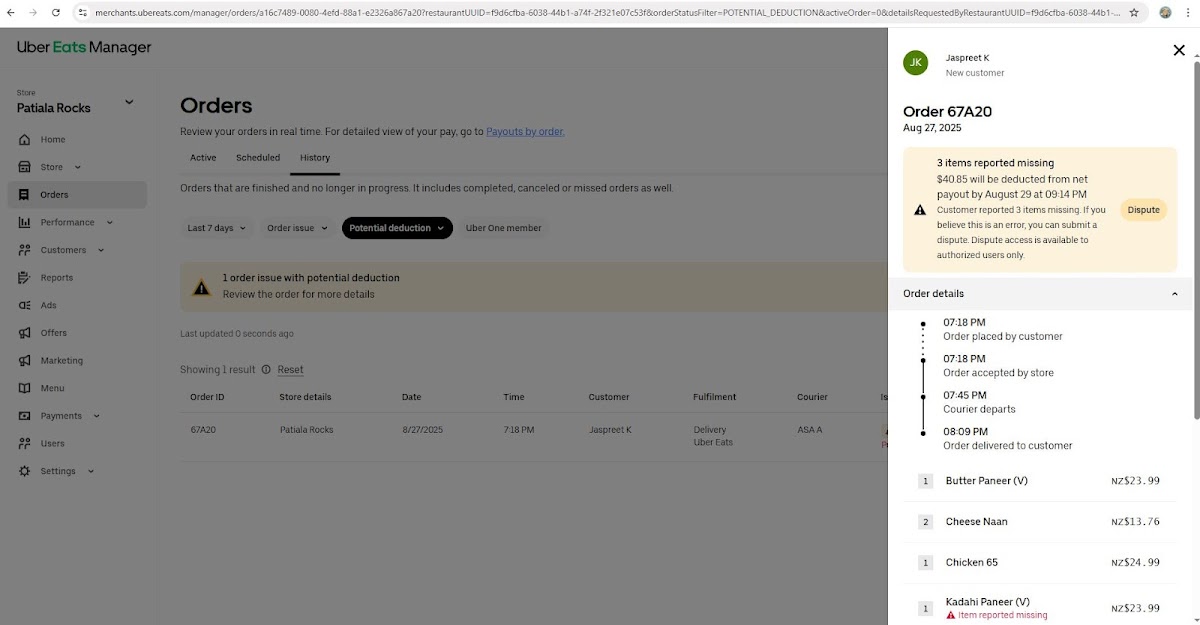The height and width of the screenshot is (625, 1200).
Task: Click the Orders receipt icon in sidebar
Action: tap(24, 195)
